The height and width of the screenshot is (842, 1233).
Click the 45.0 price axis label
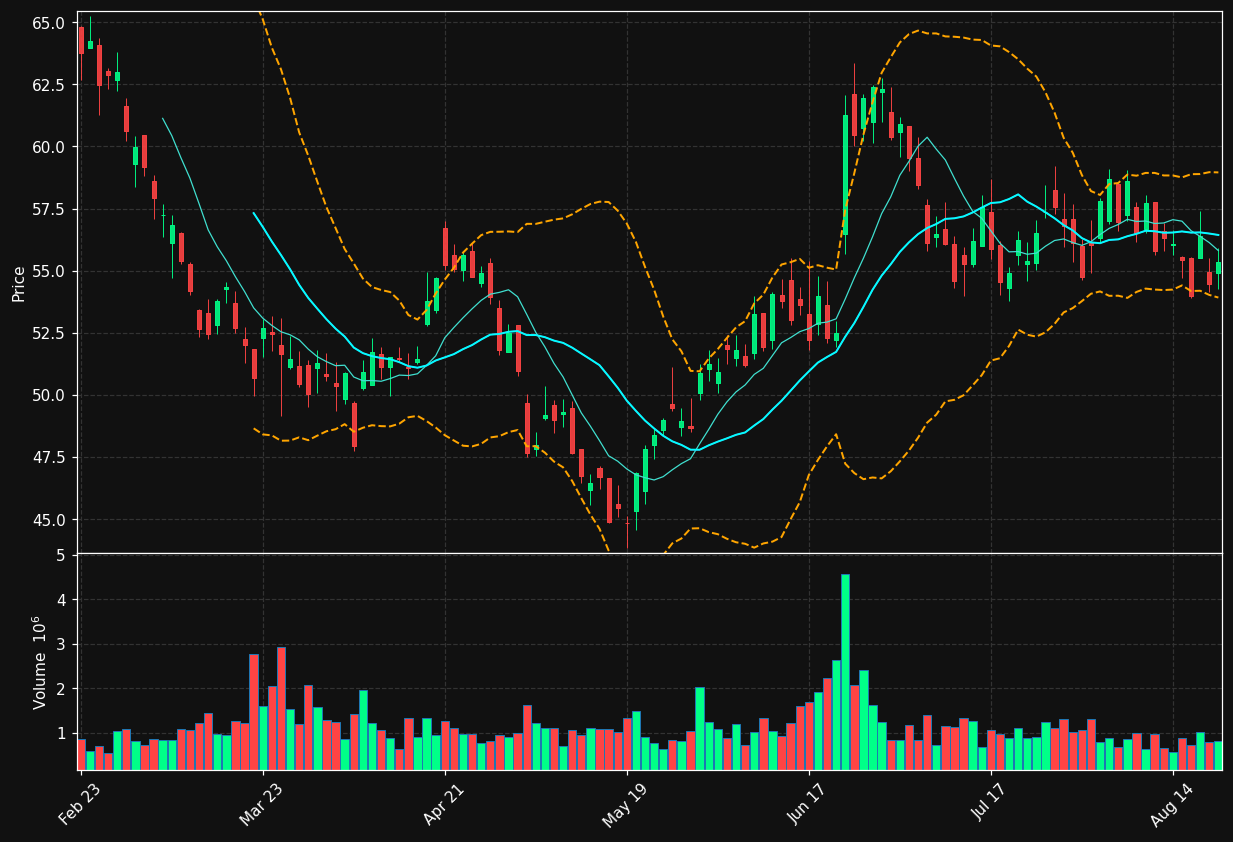48,520
